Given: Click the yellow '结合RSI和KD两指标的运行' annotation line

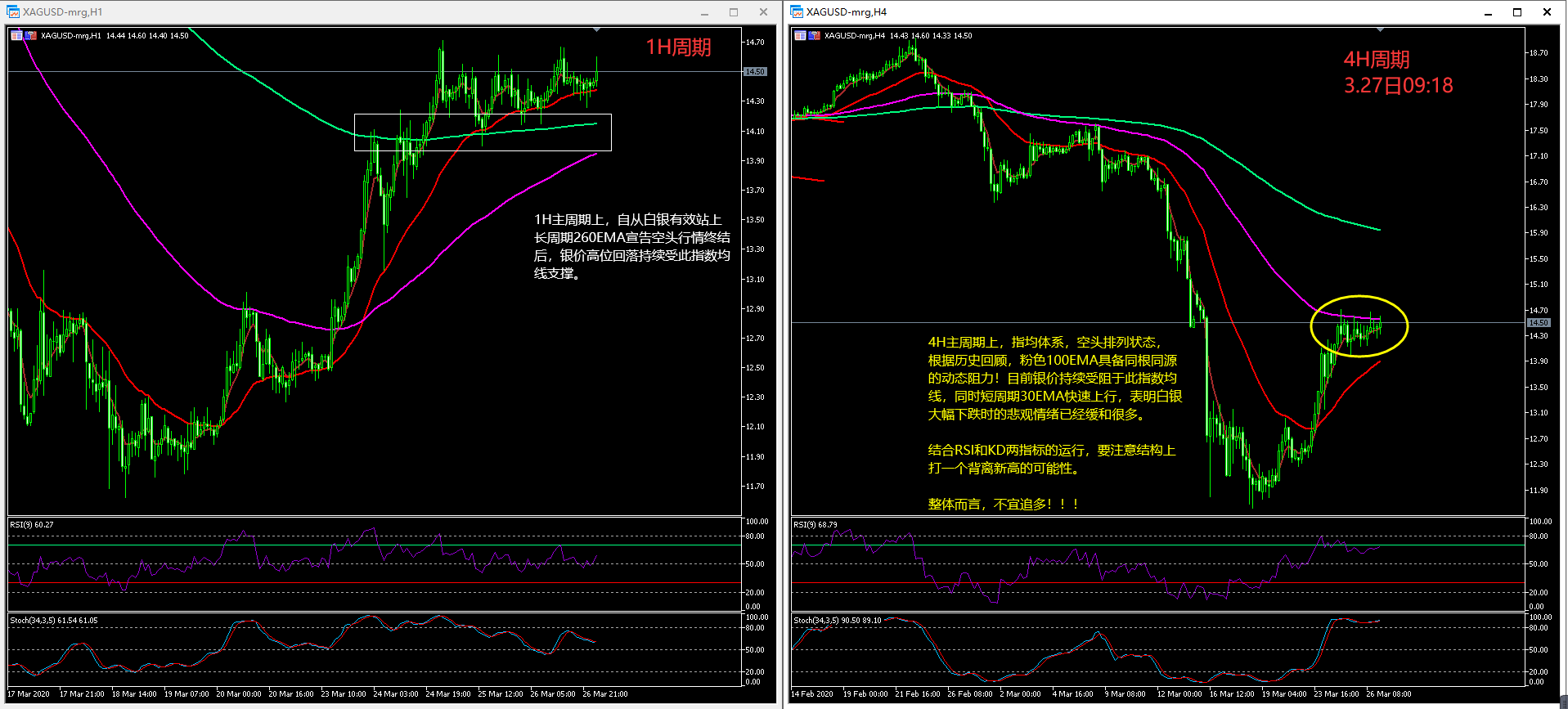Looking at the screenshot, I should tap(1052, 451).
